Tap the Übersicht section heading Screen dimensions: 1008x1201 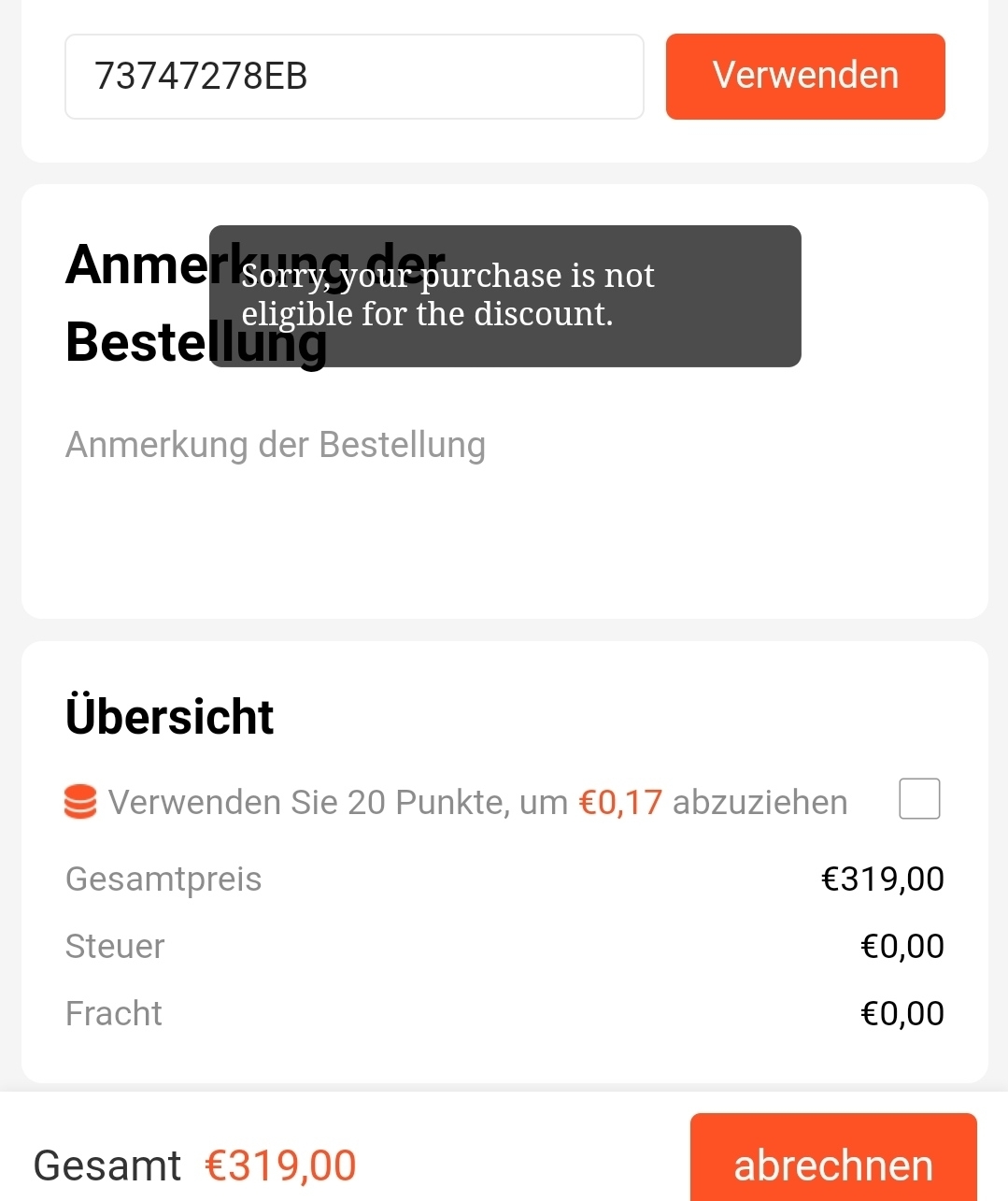point(169,717)
